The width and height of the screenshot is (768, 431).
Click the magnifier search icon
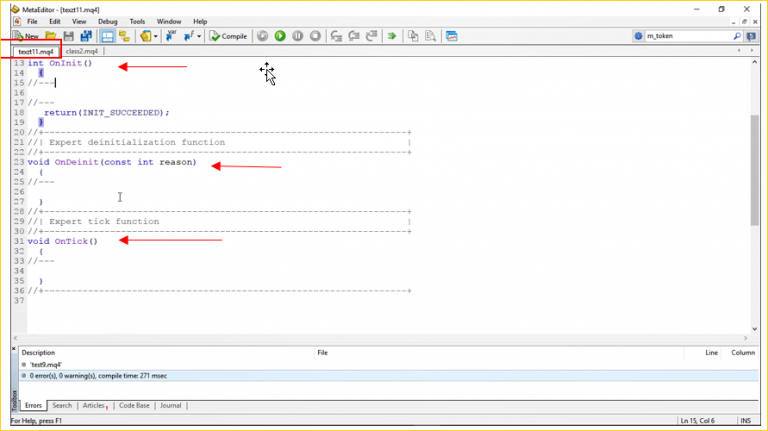737,36
